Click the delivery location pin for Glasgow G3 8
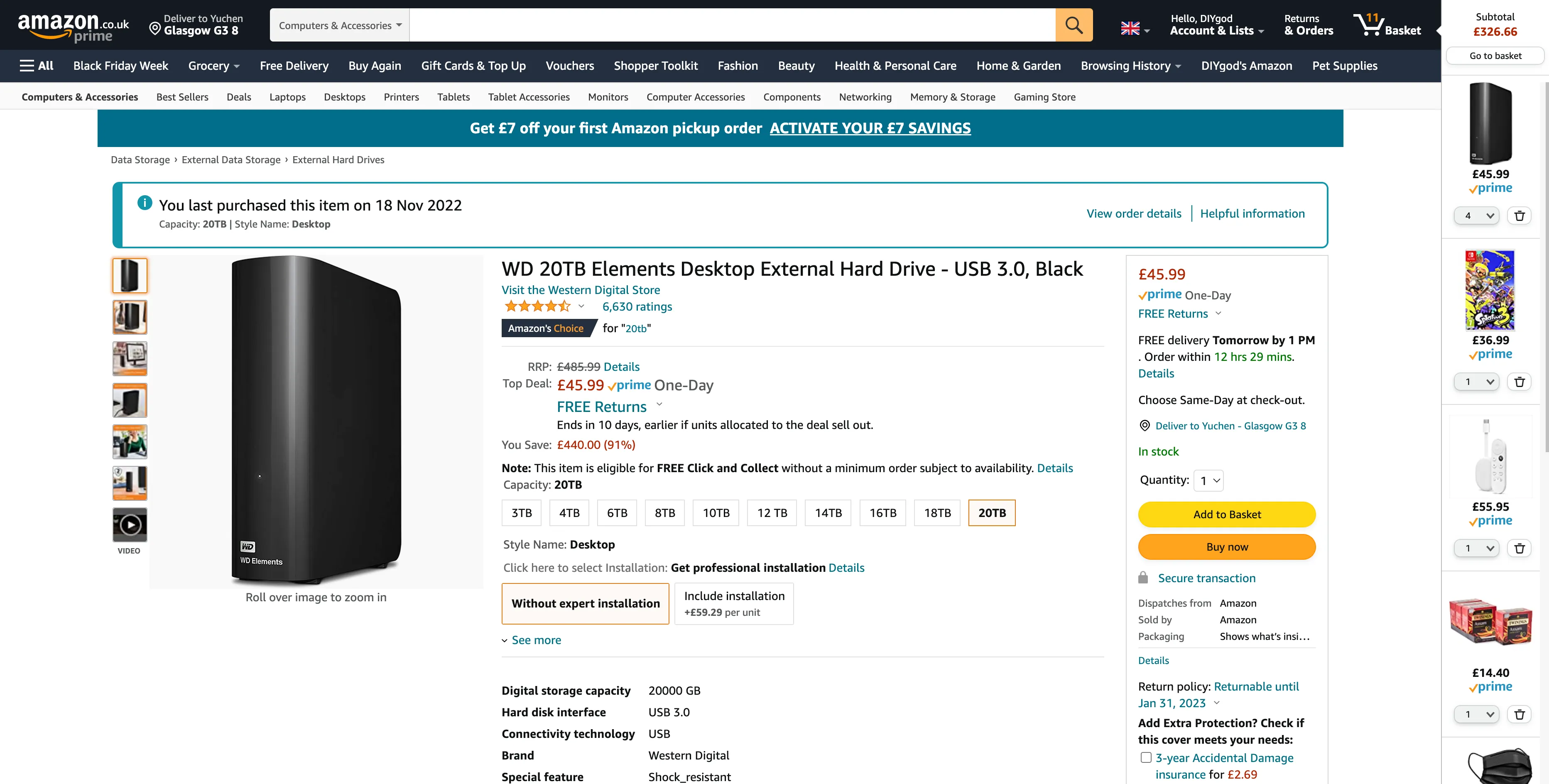1549x784 pixels. click(x=155, y=27)
